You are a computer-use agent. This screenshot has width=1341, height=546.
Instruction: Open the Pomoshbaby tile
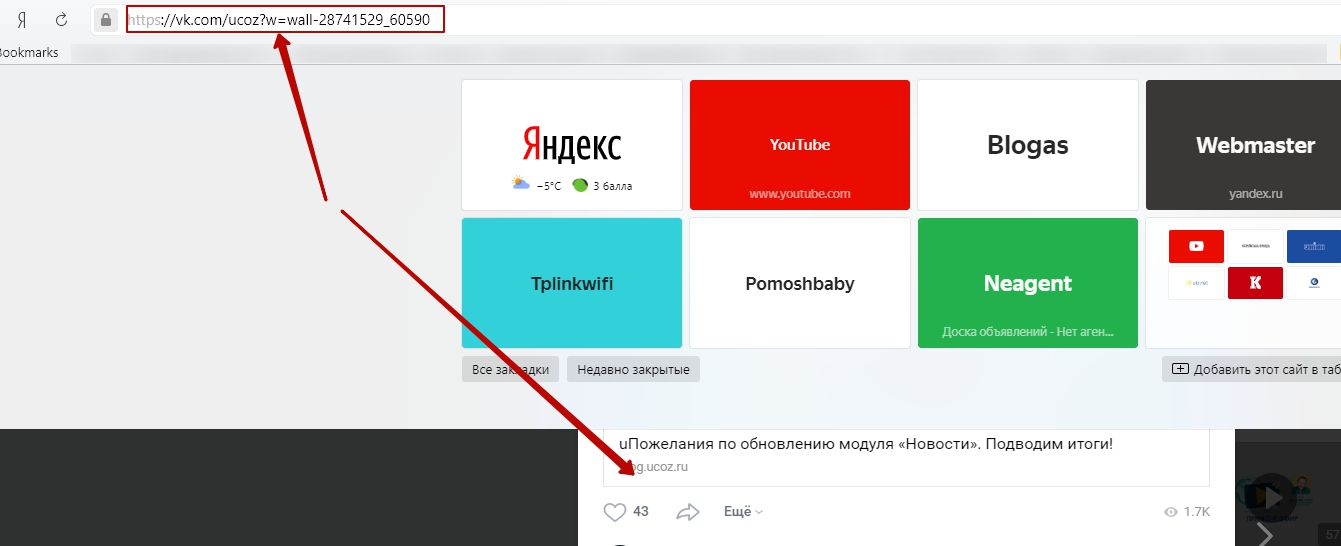[800, 283]
